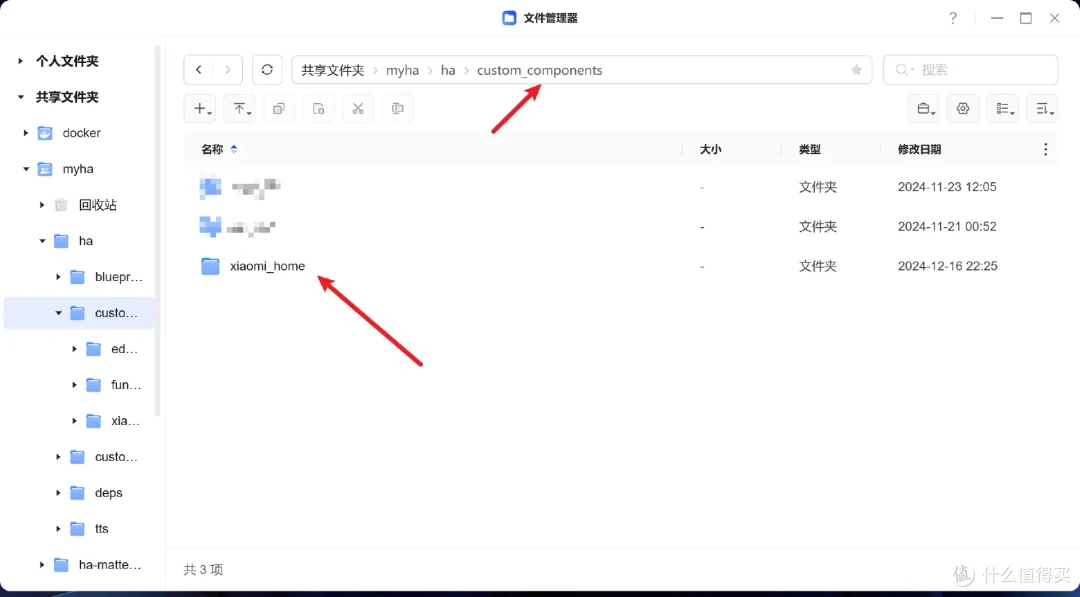The width and height of the screenshot is (1080, 597).
Task: Select the blurred folder dated 2024-11-21 00:52
Action: [620, 226]
